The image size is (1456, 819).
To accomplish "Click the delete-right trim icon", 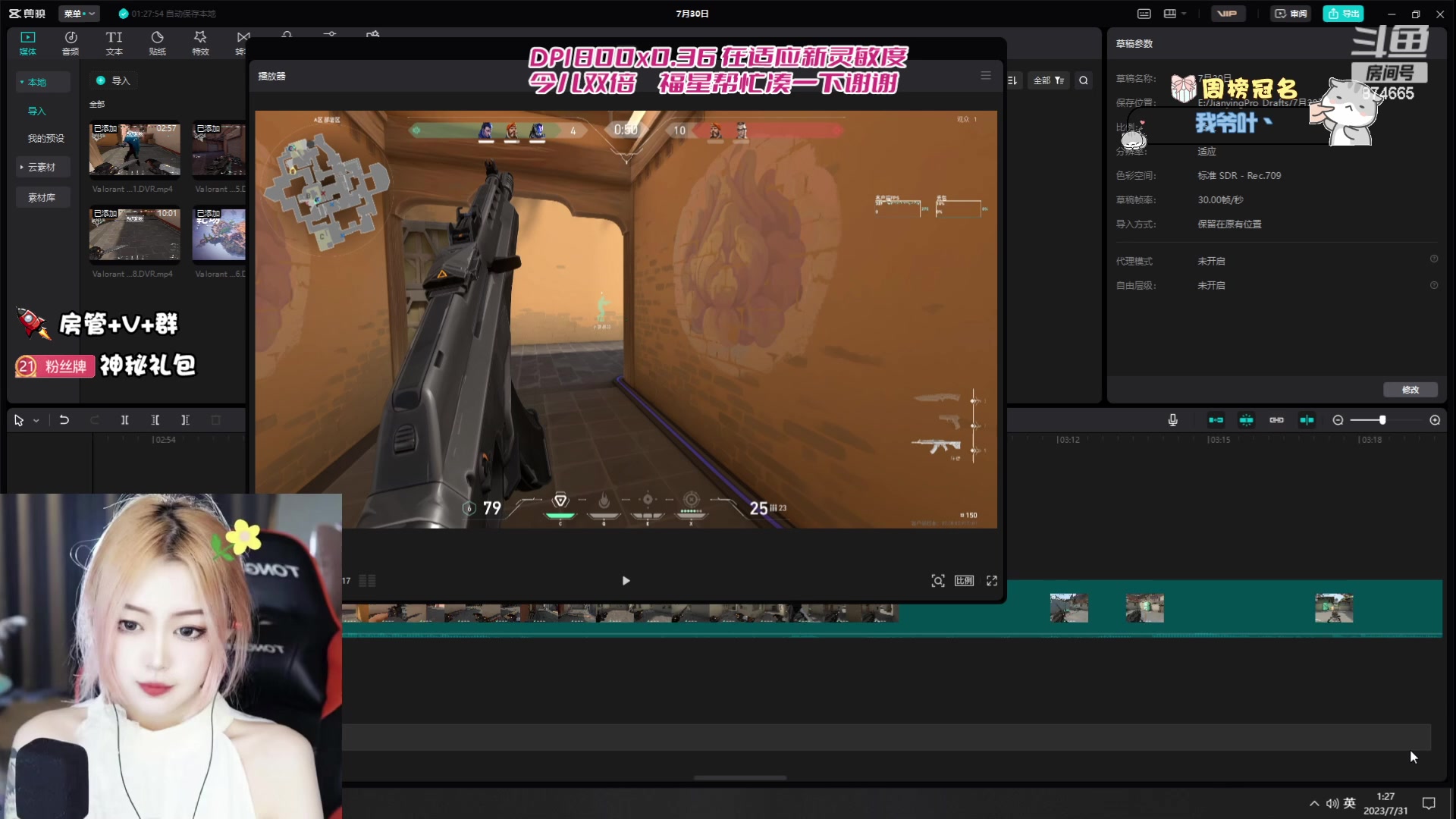I will click(x=185, y=420).
